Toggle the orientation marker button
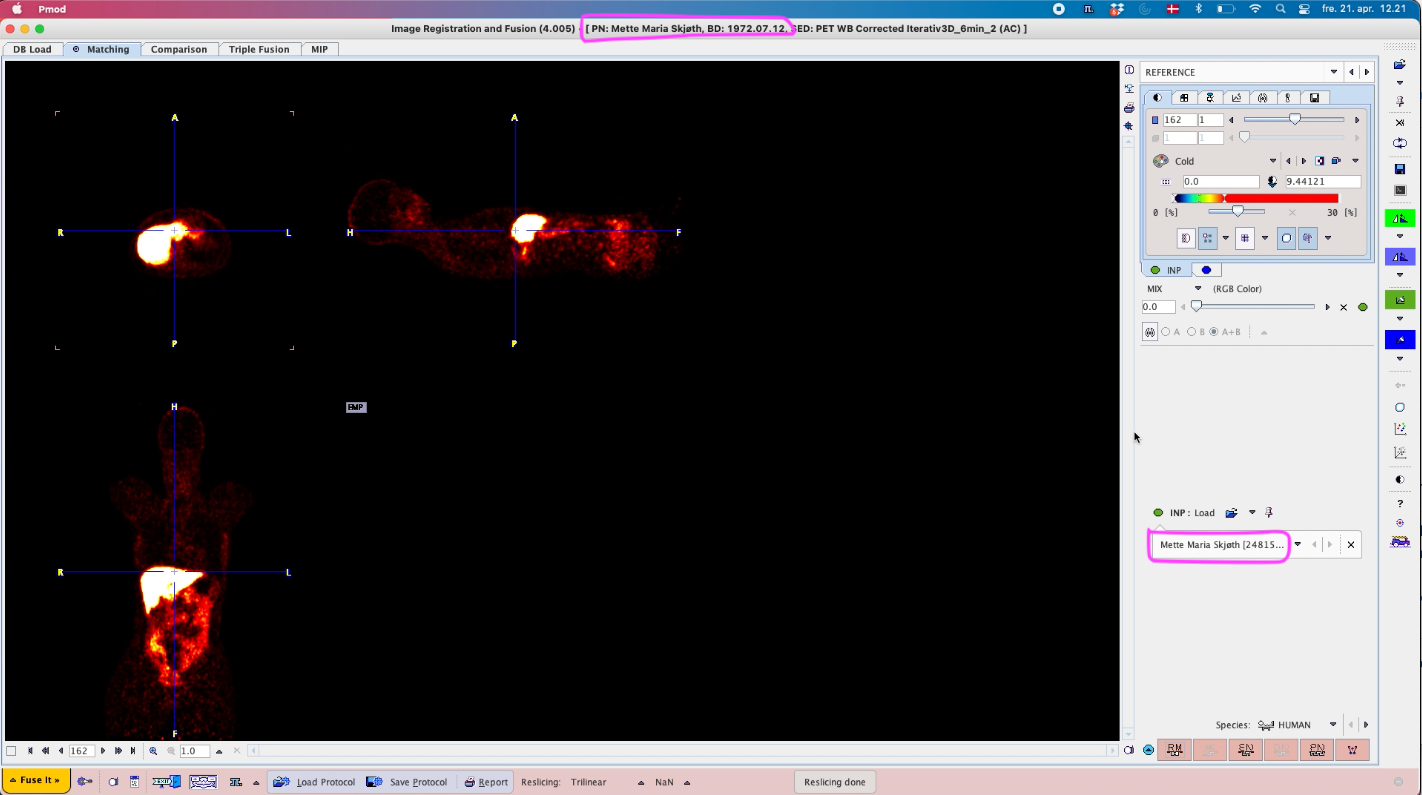 pyautogui.click(x=1308, y=238)
